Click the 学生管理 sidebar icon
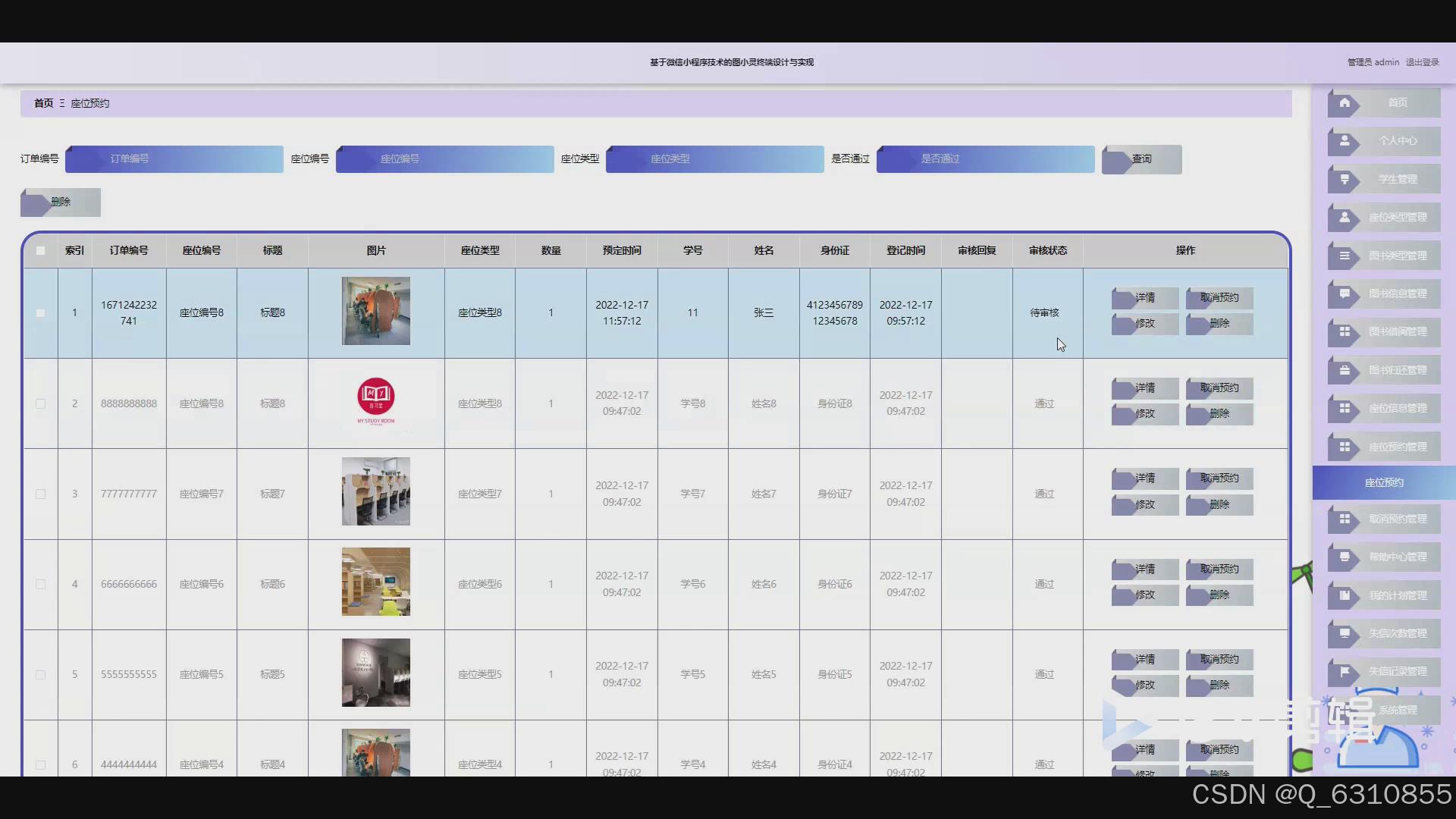This screenshot has width=1456, height=819. pos(1345,179)
